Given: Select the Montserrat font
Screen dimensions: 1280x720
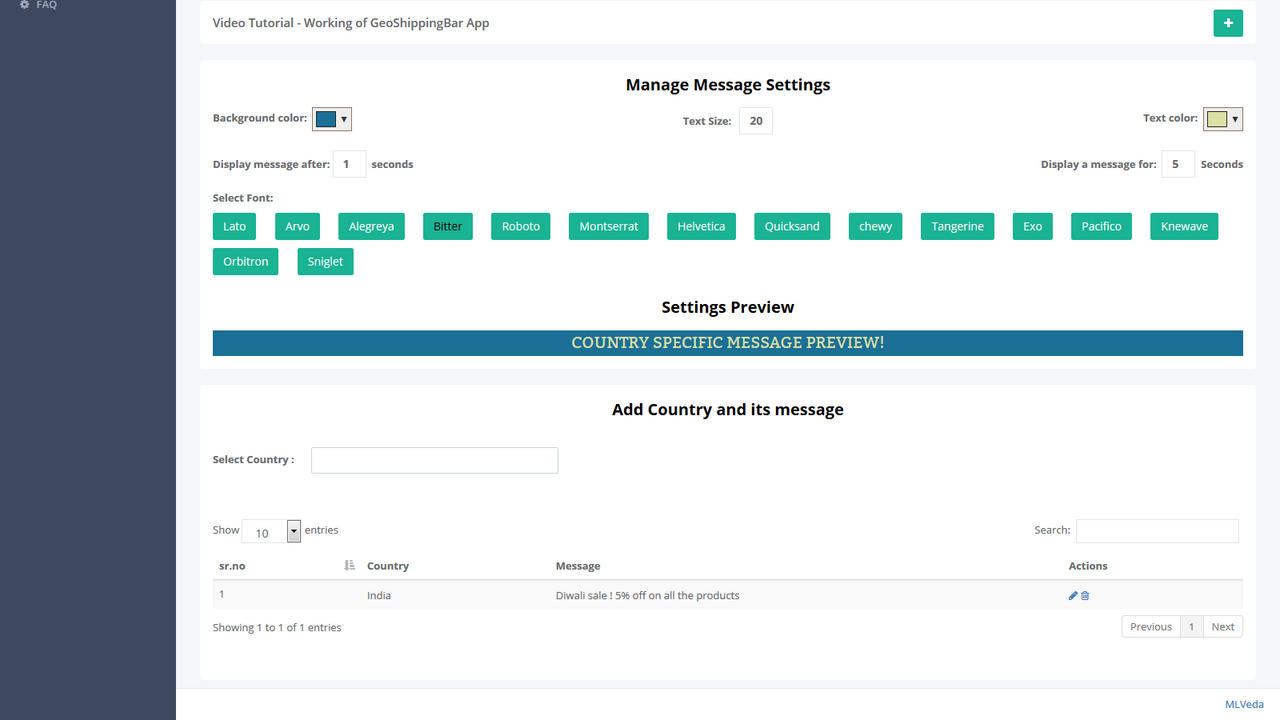Looking at the screenshot, I should pos(609,226).
